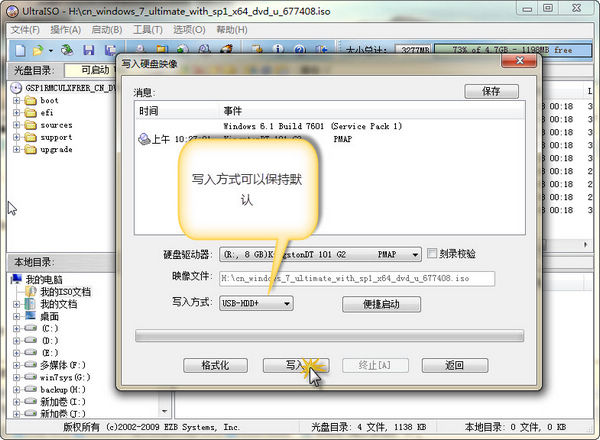The image size is (600, 440).
Task: Click the win7sys (G:) drive icon
Action: 30,377
